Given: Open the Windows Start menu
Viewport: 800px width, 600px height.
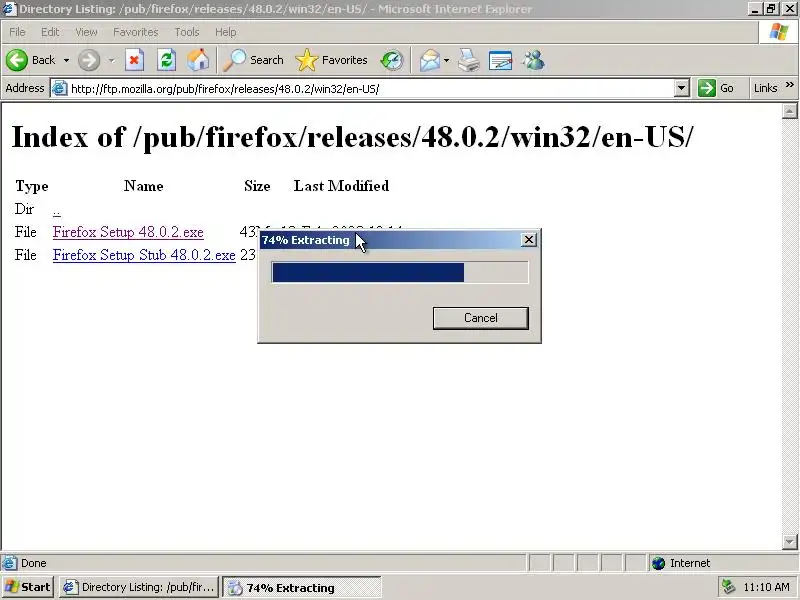Looking at the screenshot, I should [28, 587].
